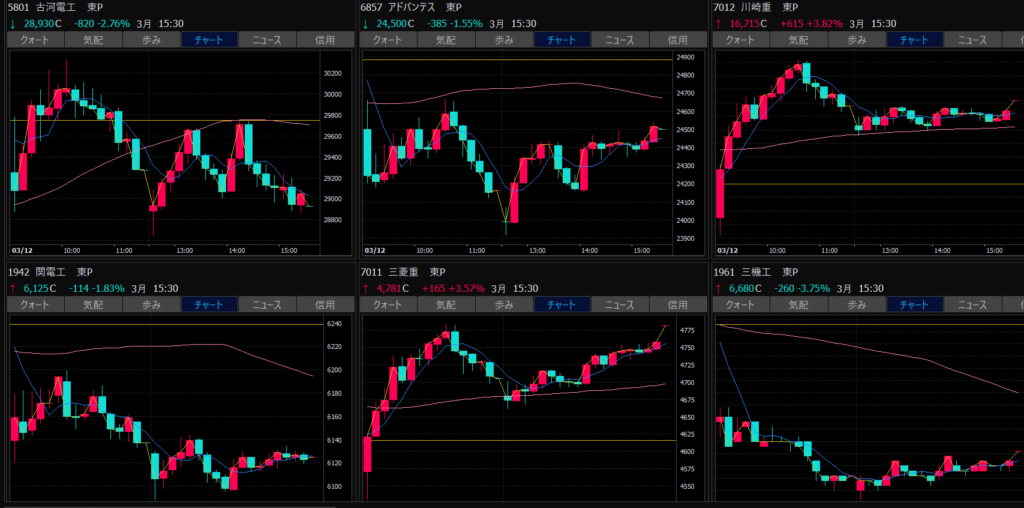Click the up arrow next to 4,781
Viewport: 1024px width, 508px height.
point(365,288)
